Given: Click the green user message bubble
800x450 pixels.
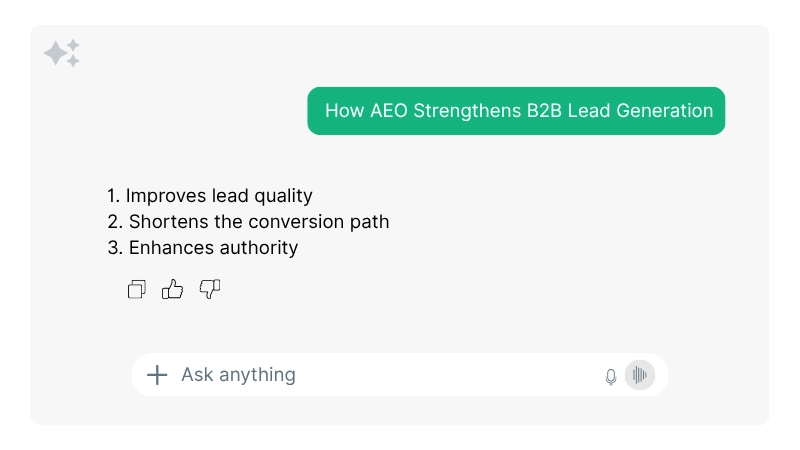Looking at the screenshot, I should (x=516, y=111).
